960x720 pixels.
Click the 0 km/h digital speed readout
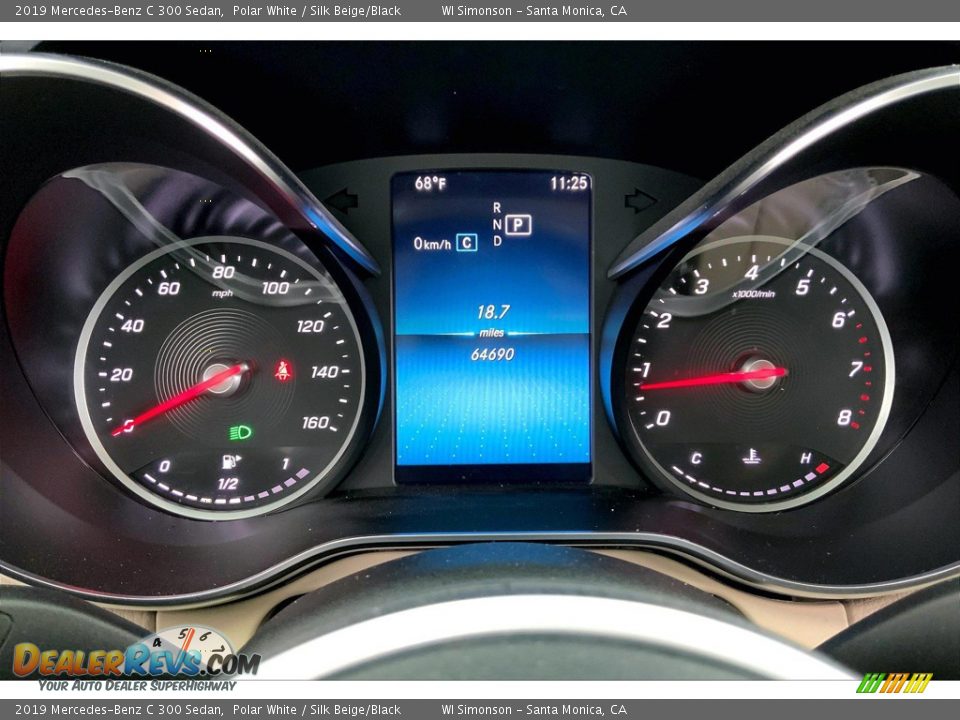[x=432, y=243]
